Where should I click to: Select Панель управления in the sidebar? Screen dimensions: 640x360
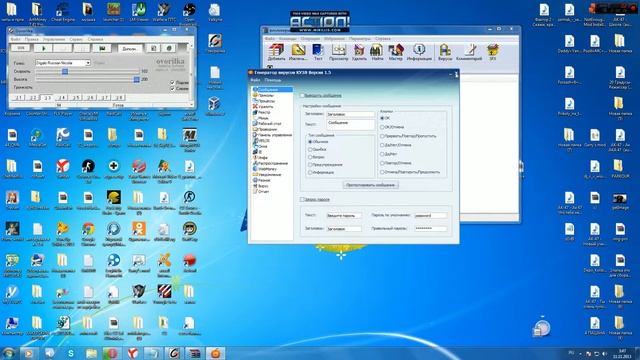click(272, 135)
